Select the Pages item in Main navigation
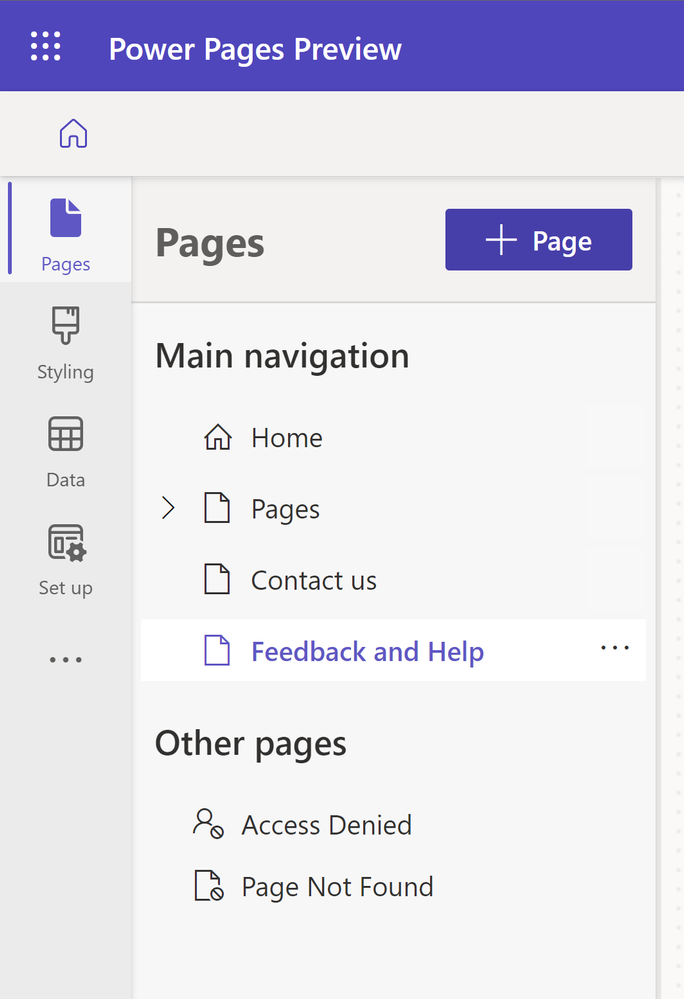 tap(393, 509)
